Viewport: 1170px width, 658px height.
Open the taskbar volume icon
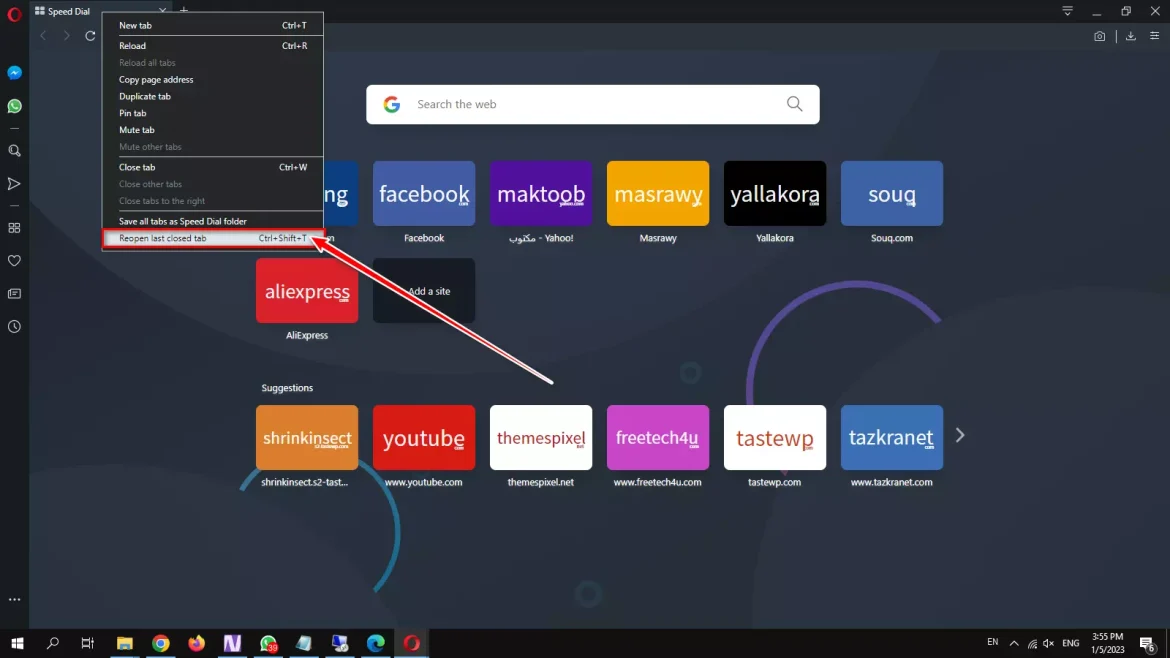click(1048, 643)
